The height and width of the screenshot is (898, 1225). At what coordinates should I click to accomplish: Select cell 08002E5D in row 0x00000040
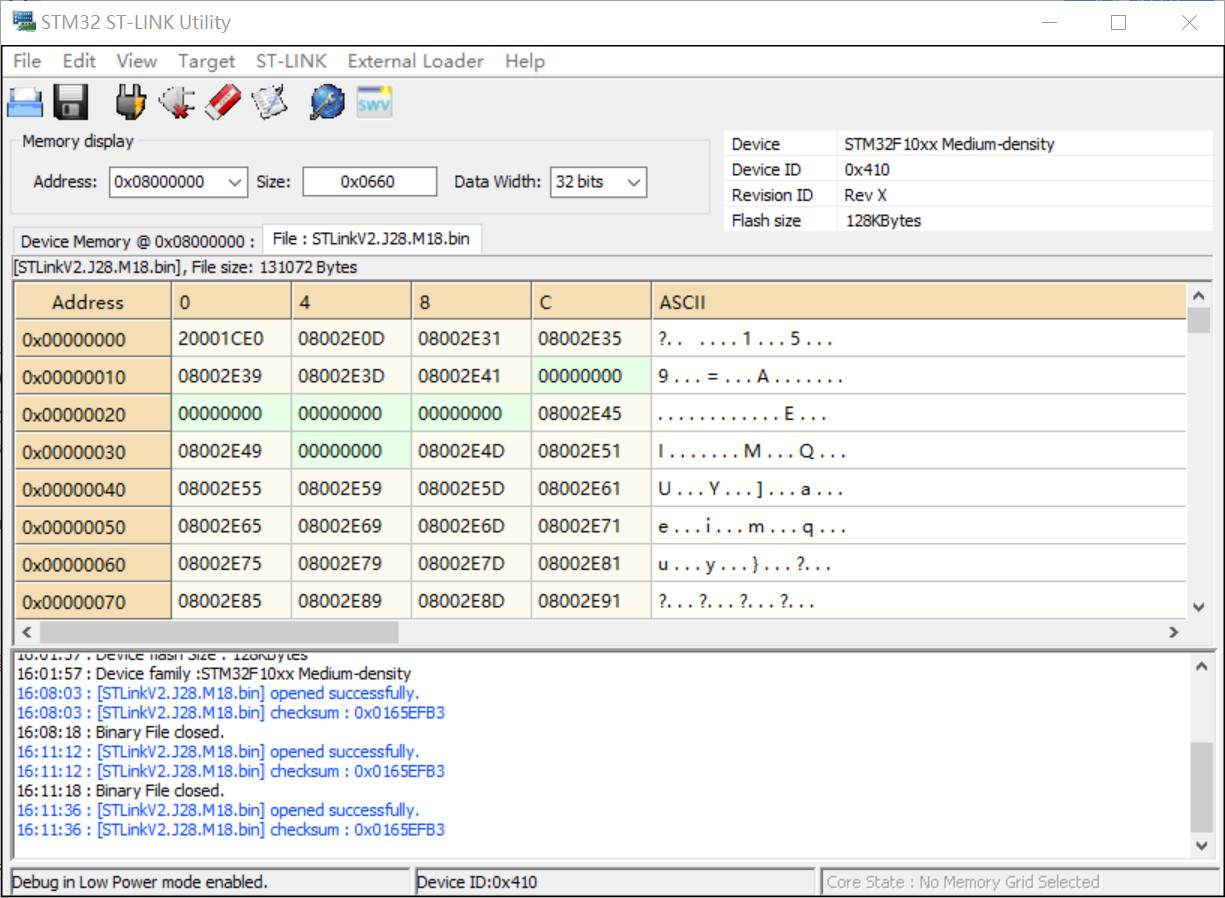471,489
